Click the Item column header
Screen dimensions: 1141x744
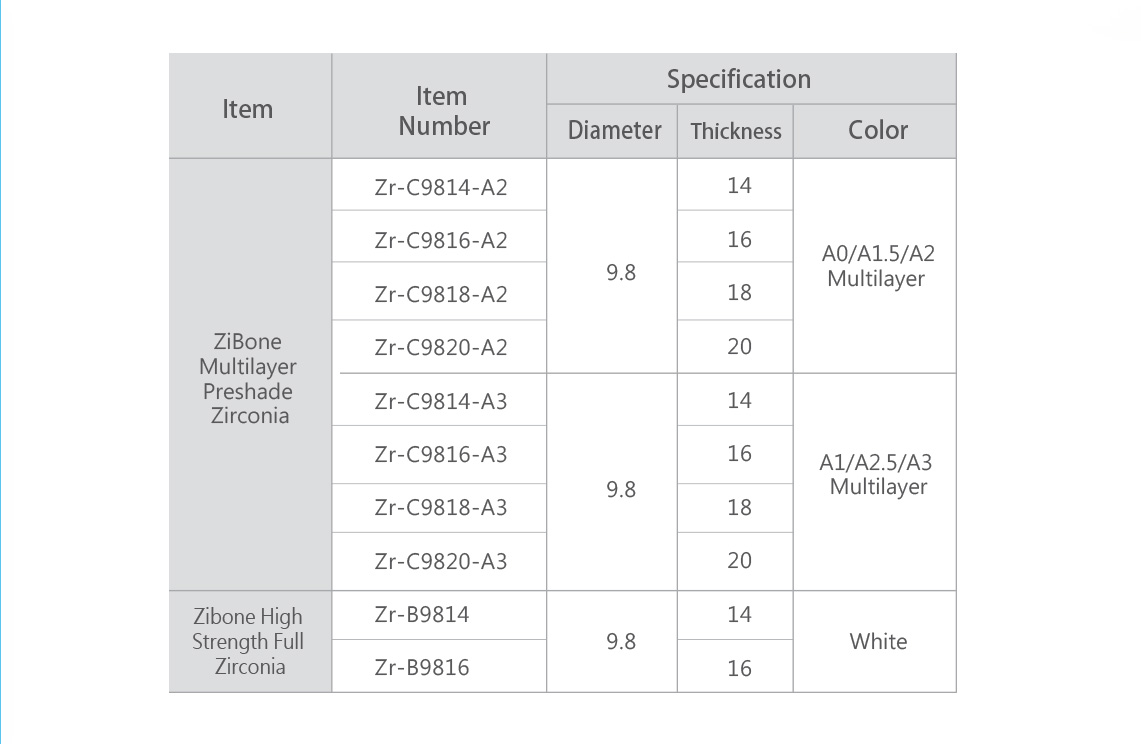[x=250, y=106]
